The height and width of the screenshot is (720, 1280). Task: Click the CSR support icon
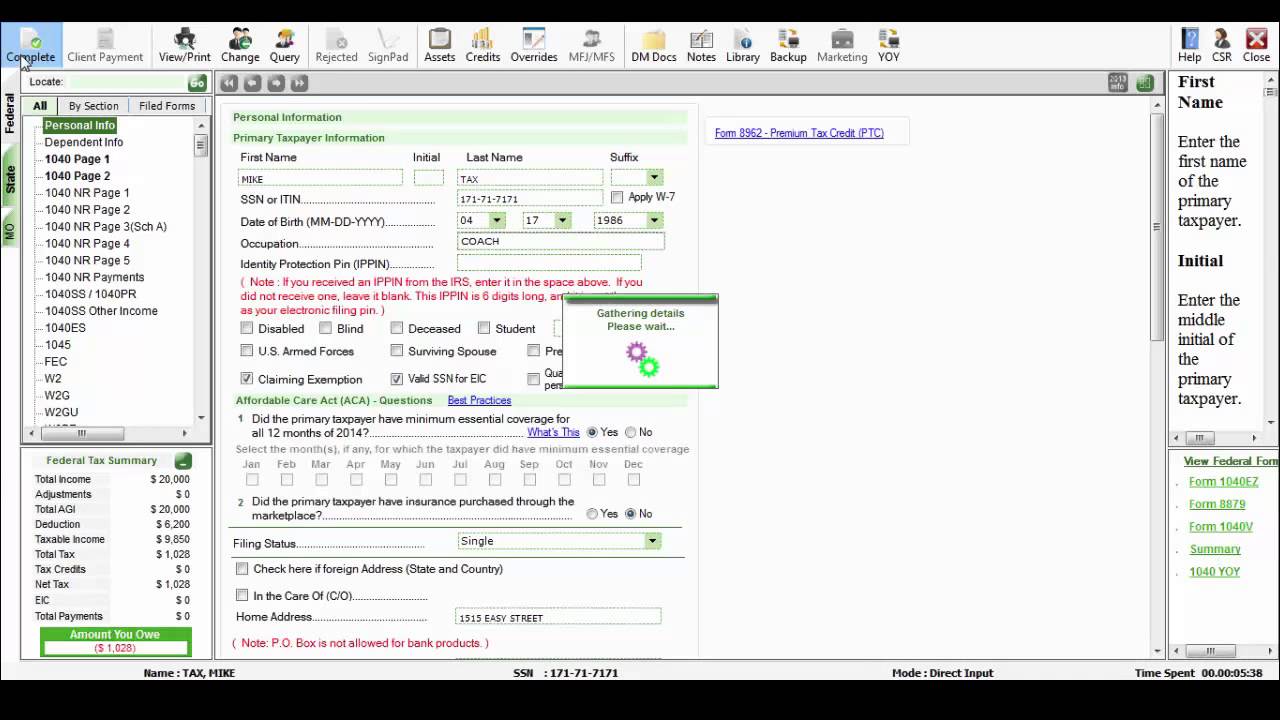pos(1222,46)
